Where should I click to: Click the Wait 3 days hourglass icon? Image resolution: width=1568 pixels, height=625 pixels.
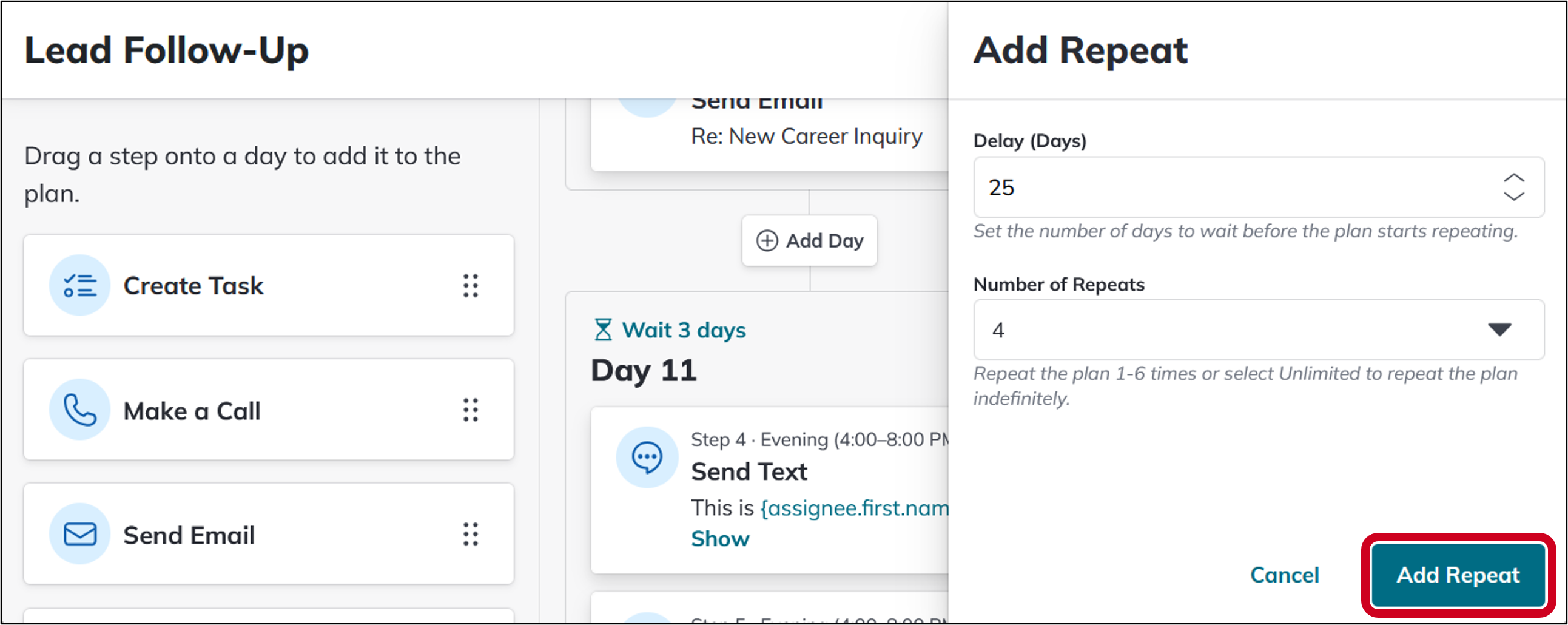click(x=602, y=329)
